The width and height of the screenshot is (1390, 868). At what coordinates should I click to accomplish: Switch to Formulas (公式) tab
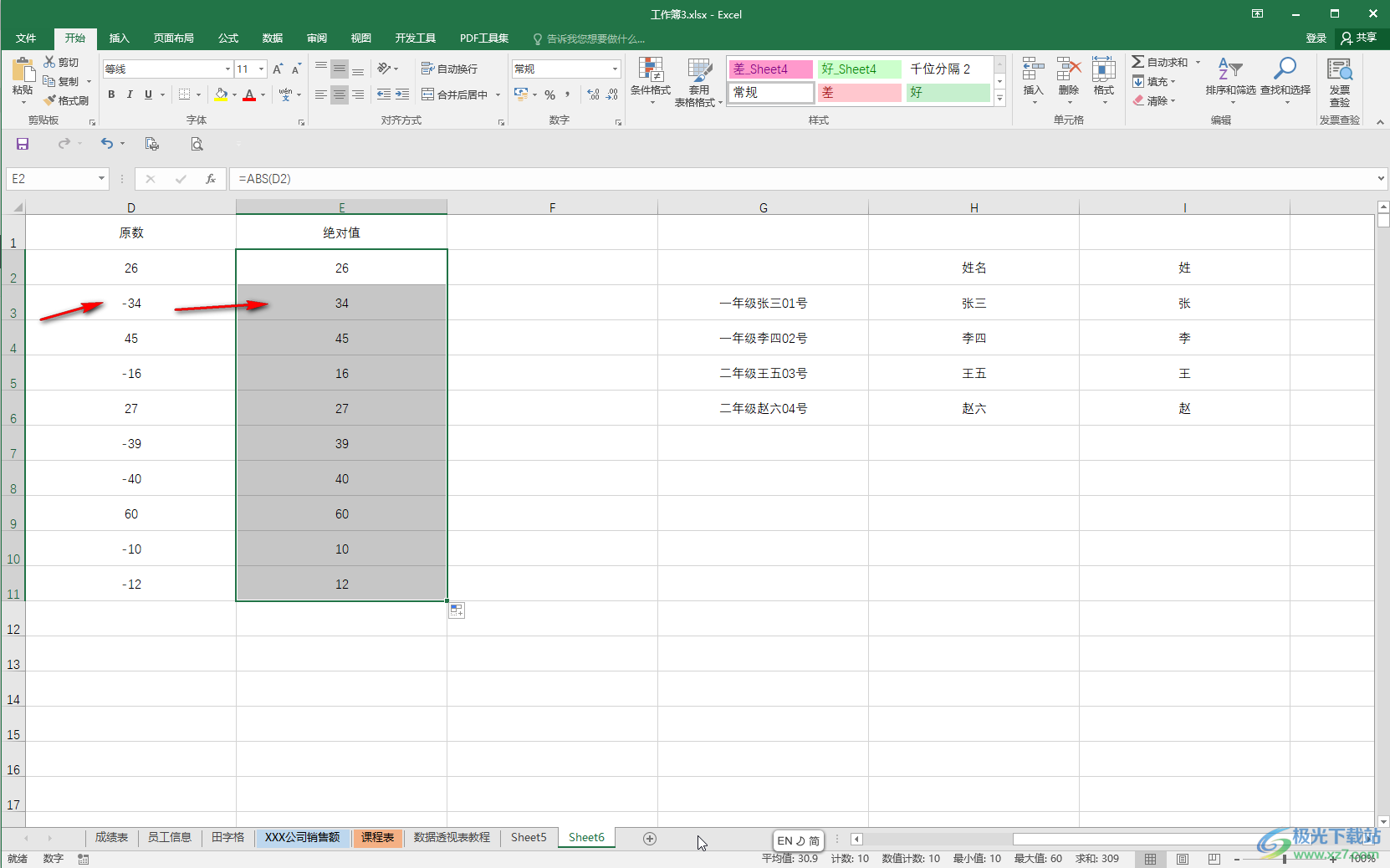tap(228, 38)
